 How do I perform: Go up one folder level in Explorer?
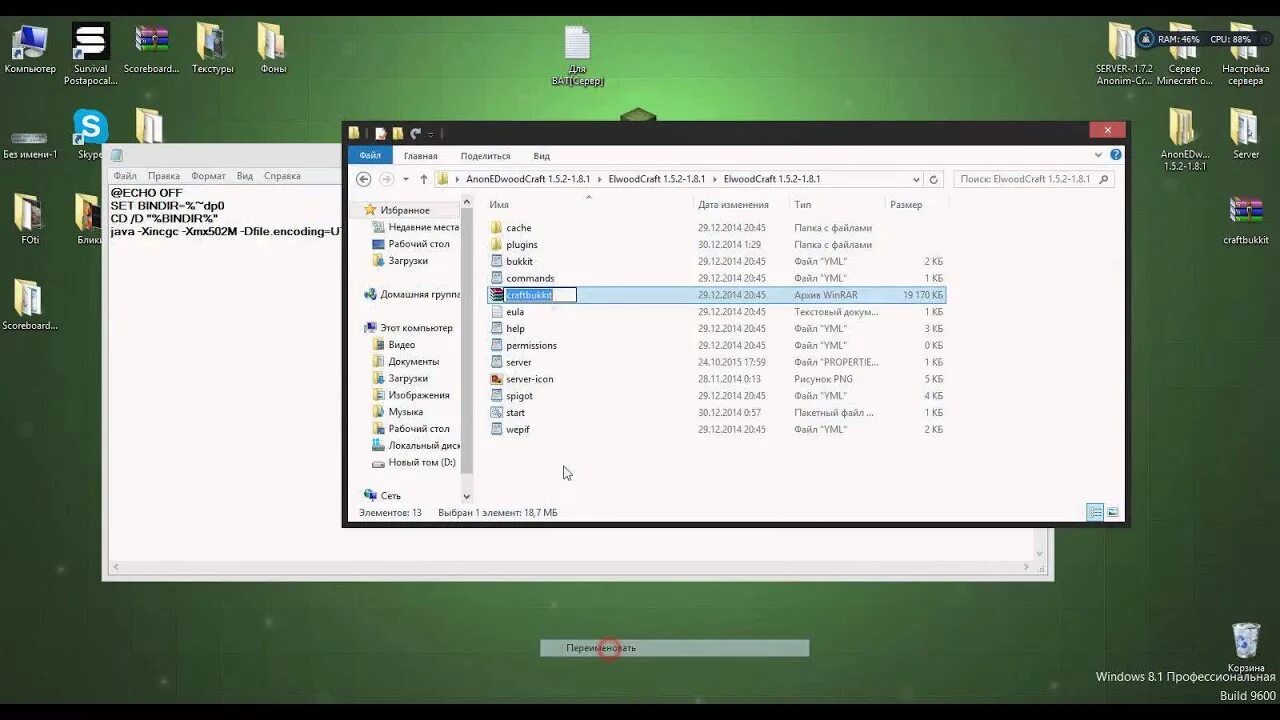[424, 179]
